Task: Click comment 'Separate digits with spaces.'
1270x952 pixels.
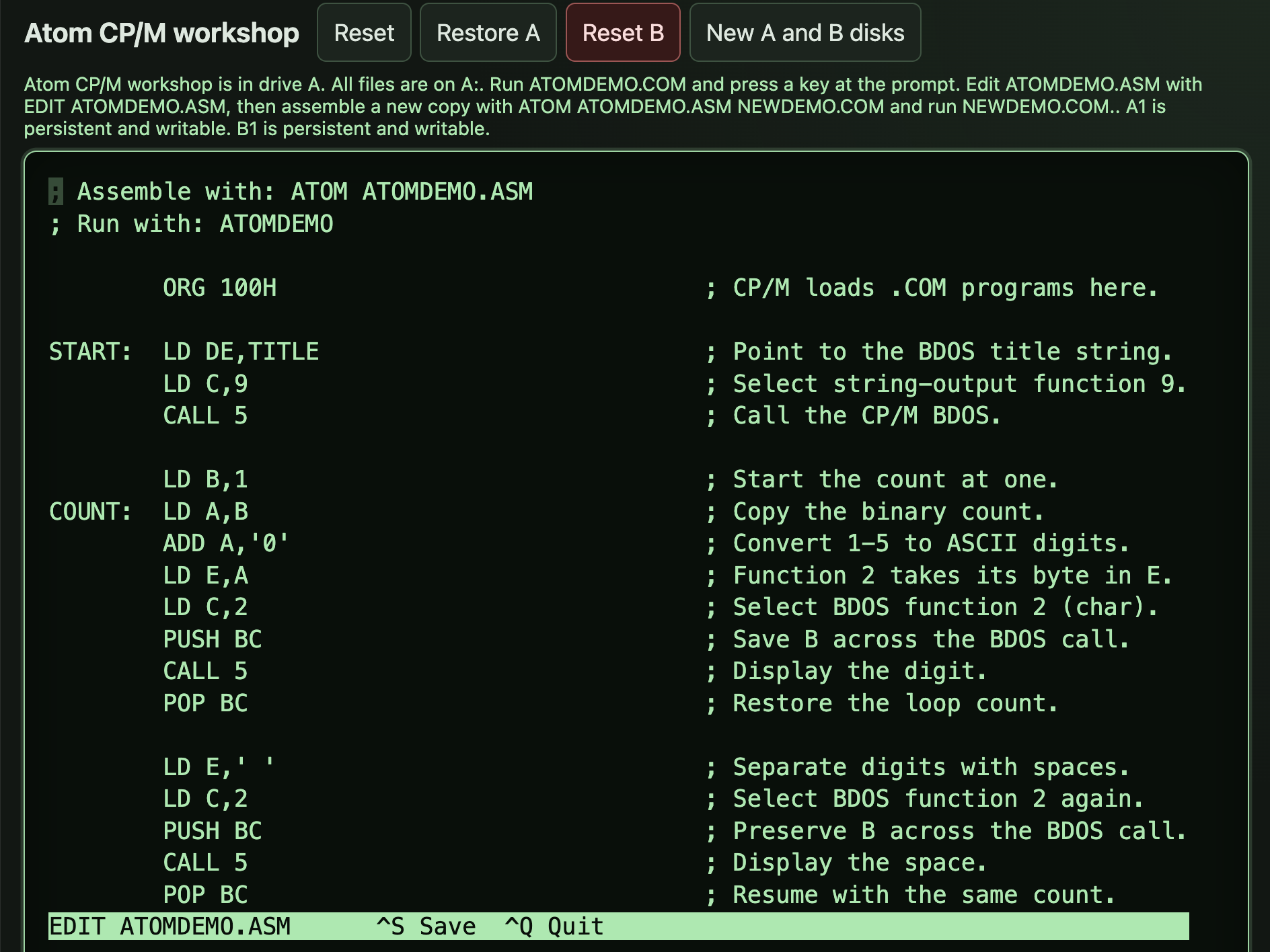Action: tap(931, 767)
